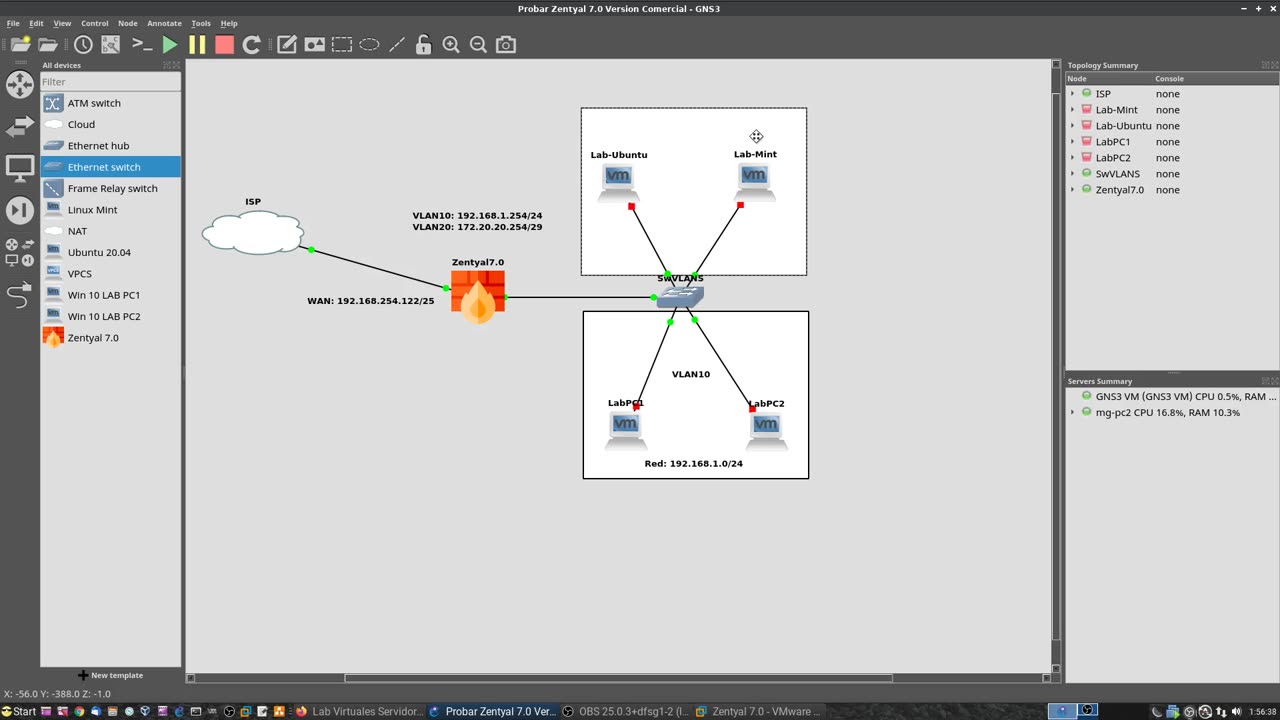Open the Start menu on taskbar

point(19,712)
